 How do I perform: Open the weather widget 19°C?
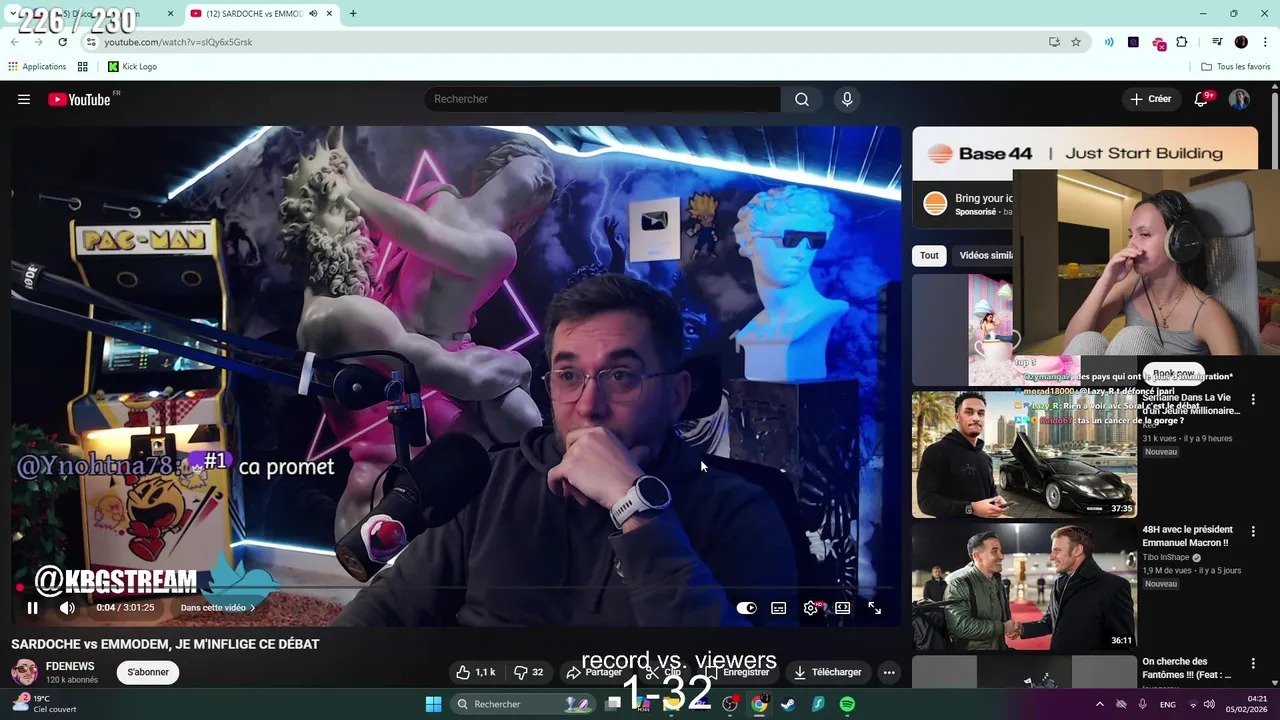(x=43, y=704)
